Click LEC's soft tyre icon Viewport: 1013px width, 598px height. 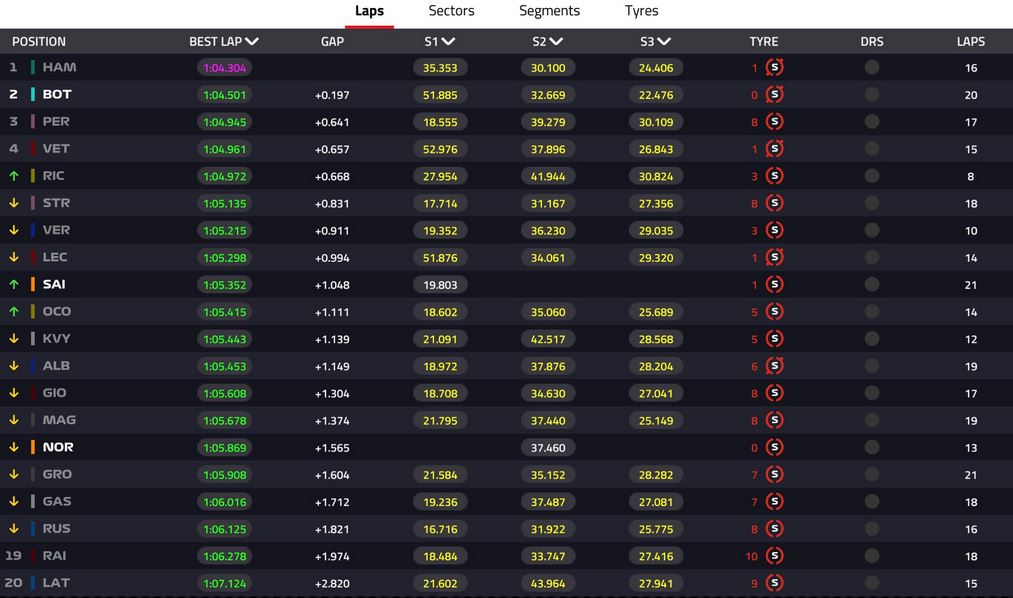tap(774, 257)
